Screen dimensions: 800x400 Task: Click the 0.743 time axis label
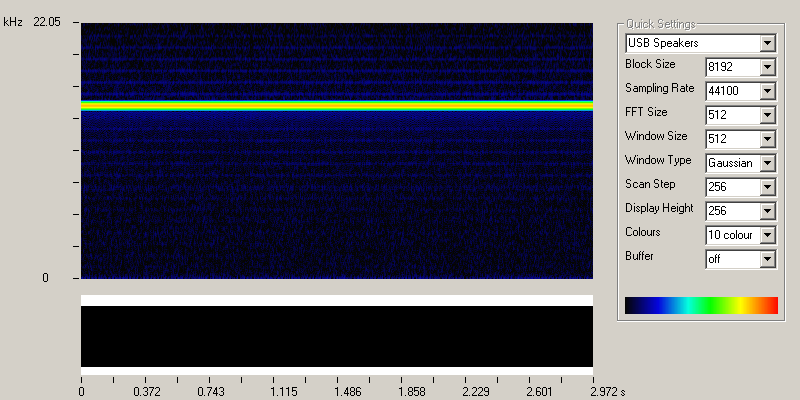pyautogui.click(x=210, y=392)
